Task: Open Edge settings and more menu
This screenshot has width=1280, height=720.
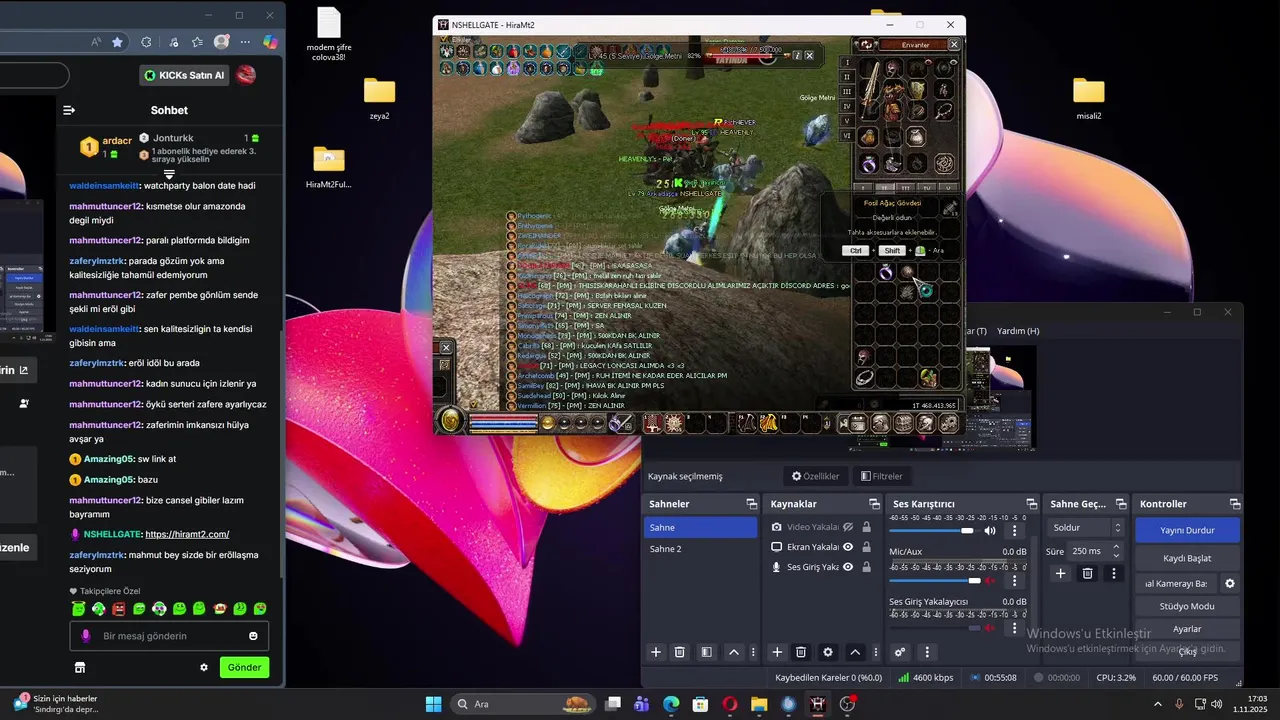Action: coord(246,42)
